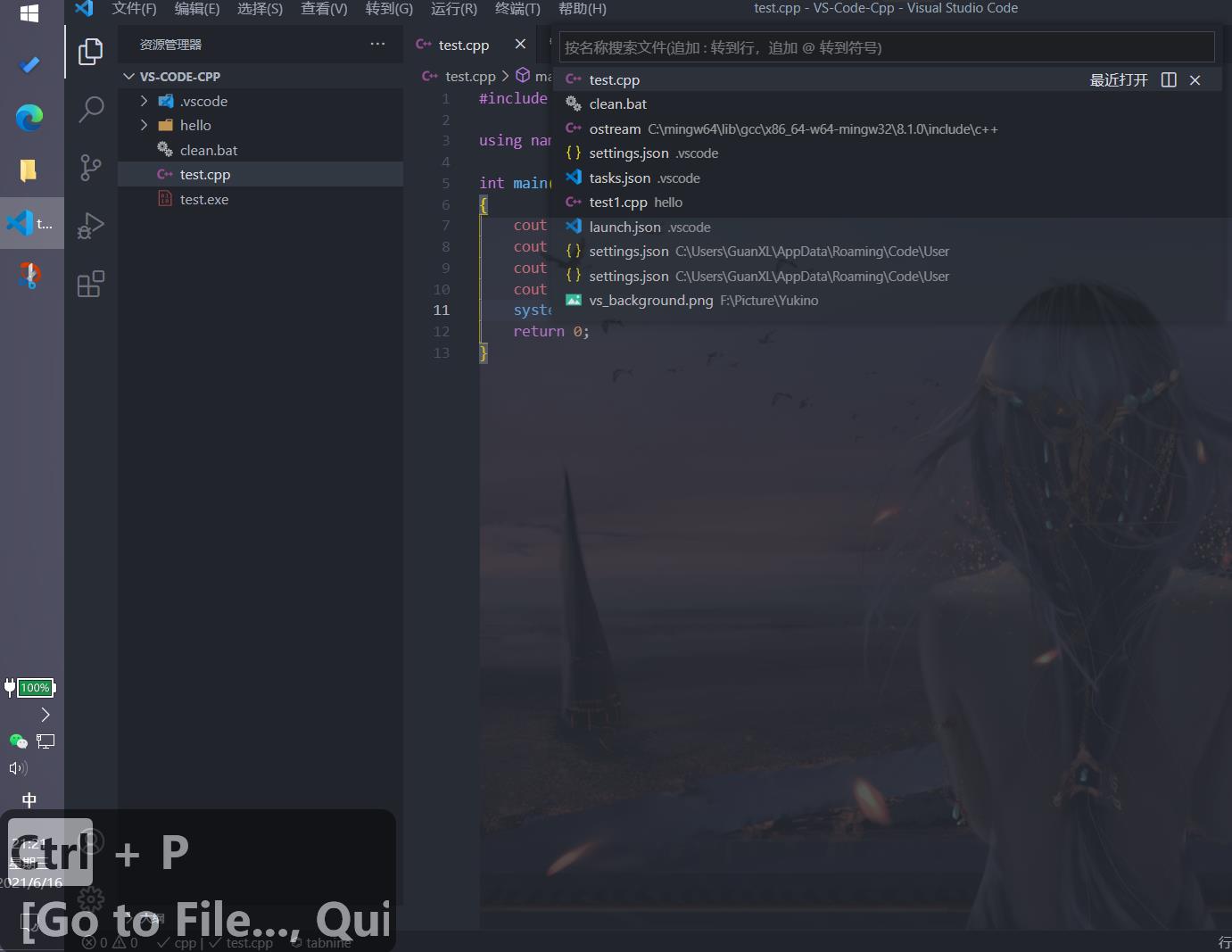Close the test.cpp editor tab

click(x=520, y=44)
